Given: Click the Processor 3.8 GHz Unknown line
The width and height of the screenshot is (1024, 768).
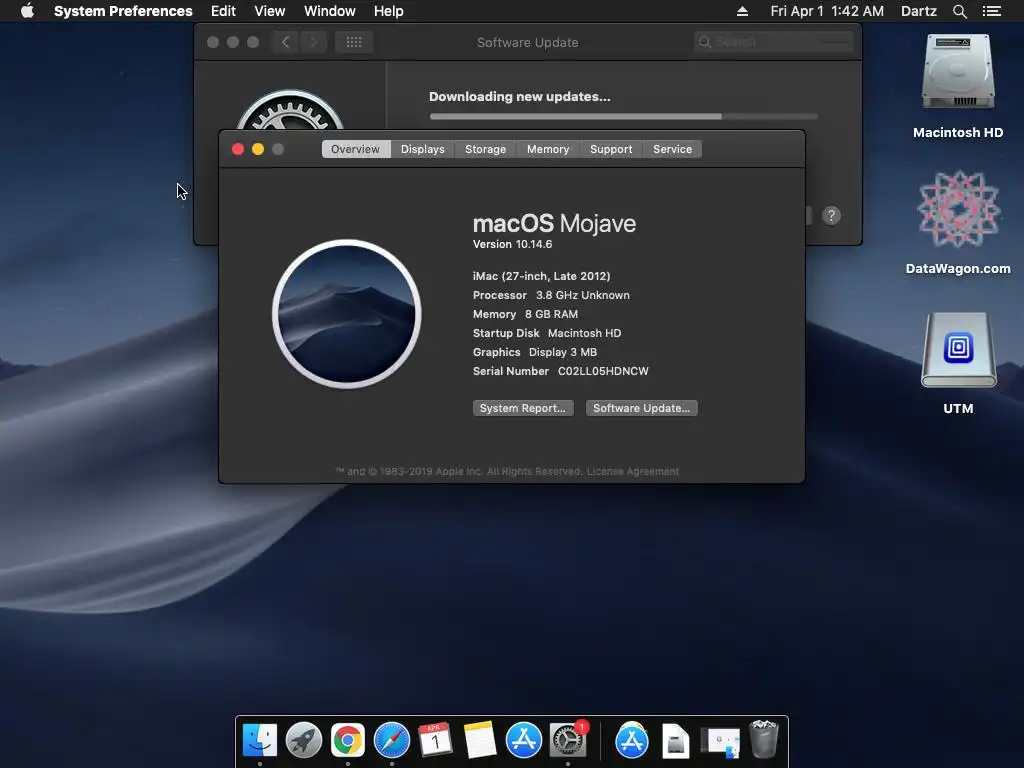Looking at the screenshot, I should tap(551, 295).
